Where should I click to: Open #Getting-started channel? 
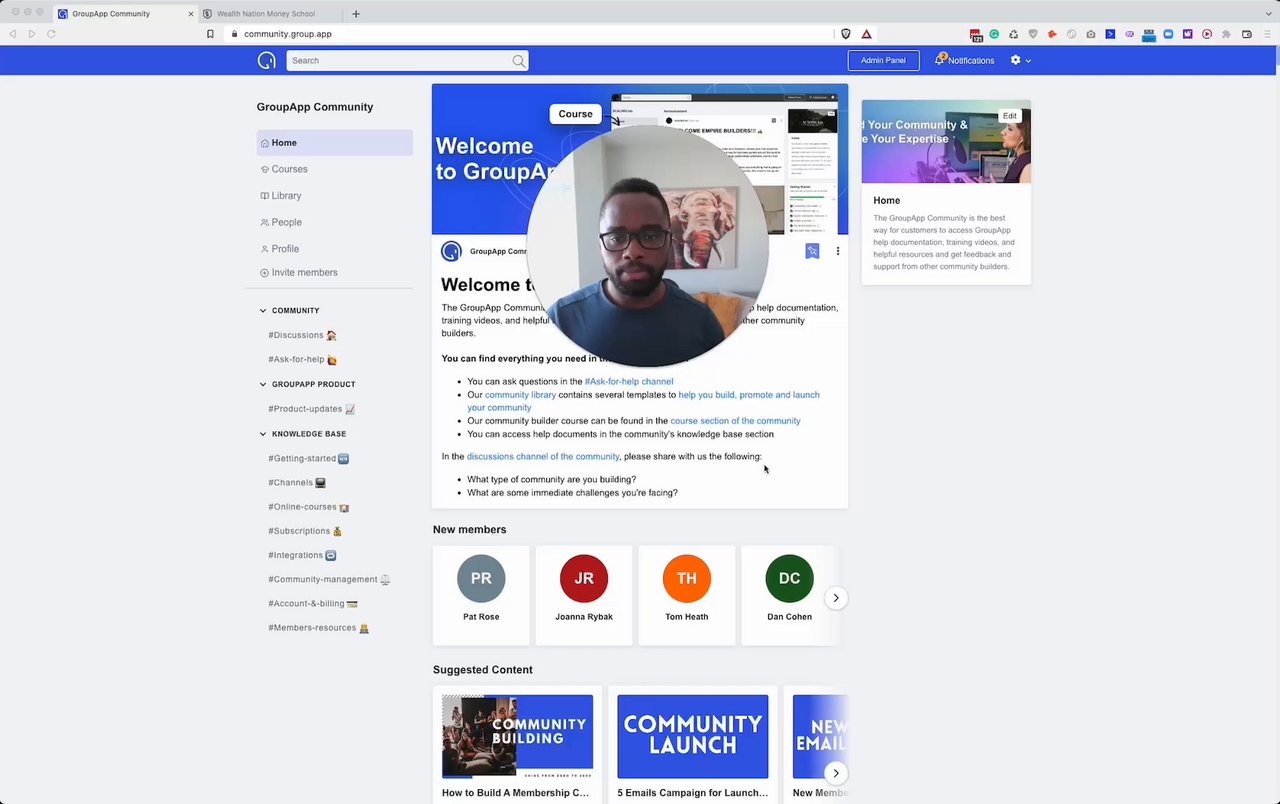coord(308,459)
